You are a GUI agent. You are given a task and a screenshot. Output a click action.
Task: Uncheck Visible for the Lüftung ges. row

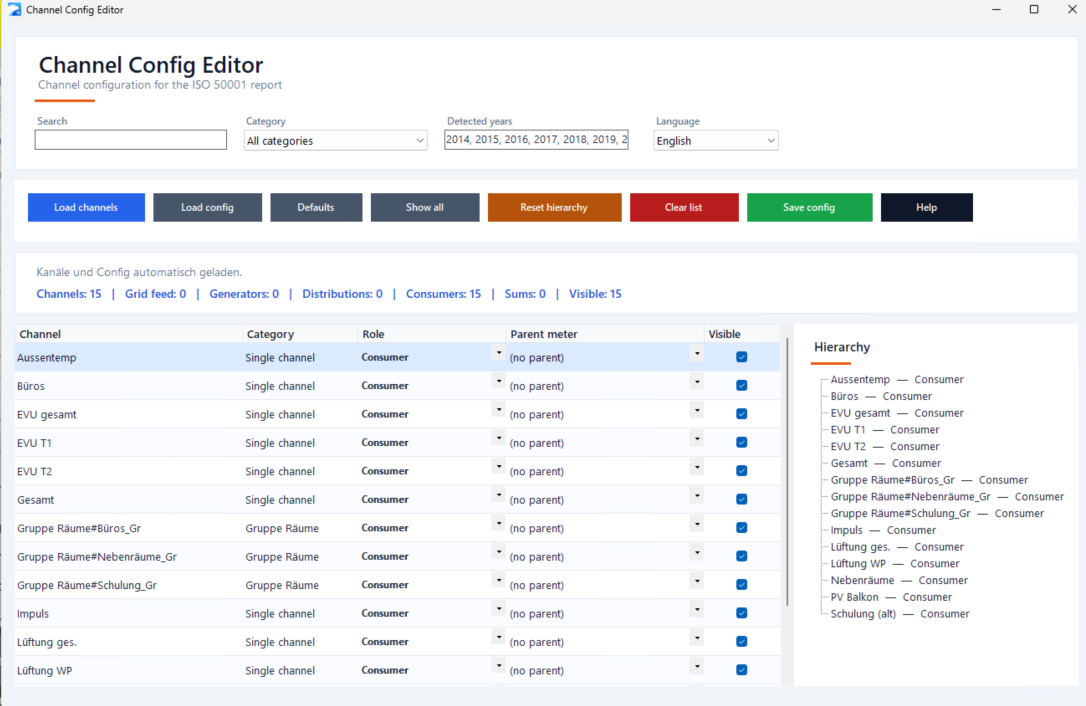742,641
